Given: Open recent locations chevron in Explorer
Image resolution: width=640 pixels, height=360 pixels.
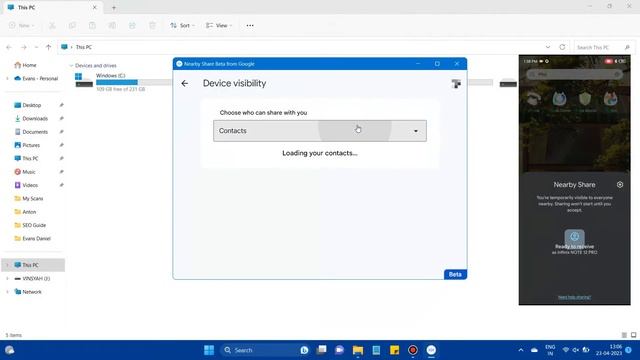Looking at the screenshot, I should click(36, 47).
